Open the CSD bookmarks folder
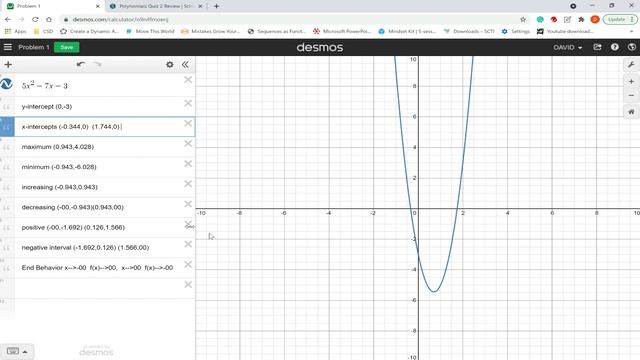 tap(43, 31)
